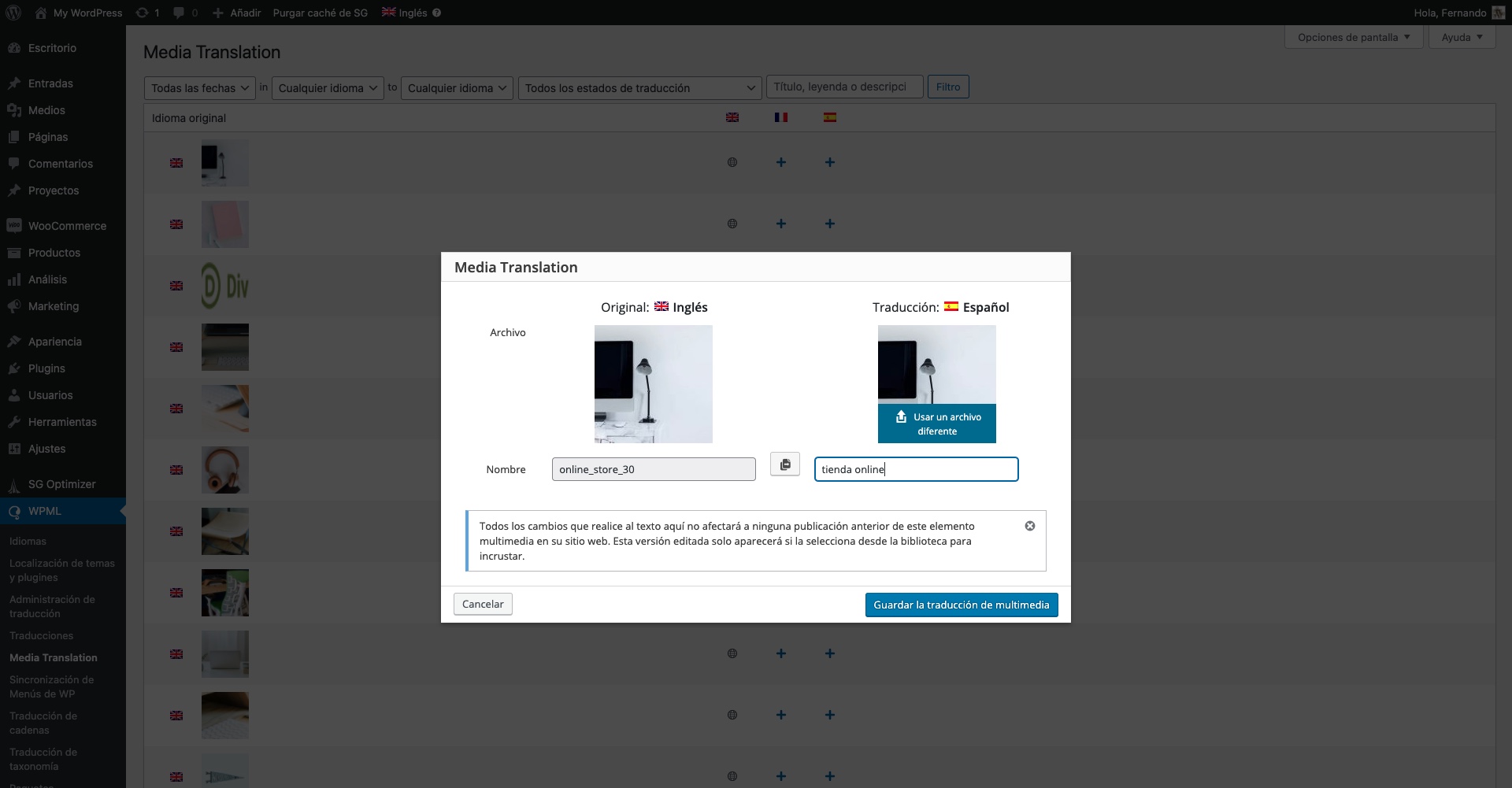This screenshot has width=1512, height=788.
Task: Add Spanish translation for second media row
Action: pyautogui.click(x=829, y=224)
